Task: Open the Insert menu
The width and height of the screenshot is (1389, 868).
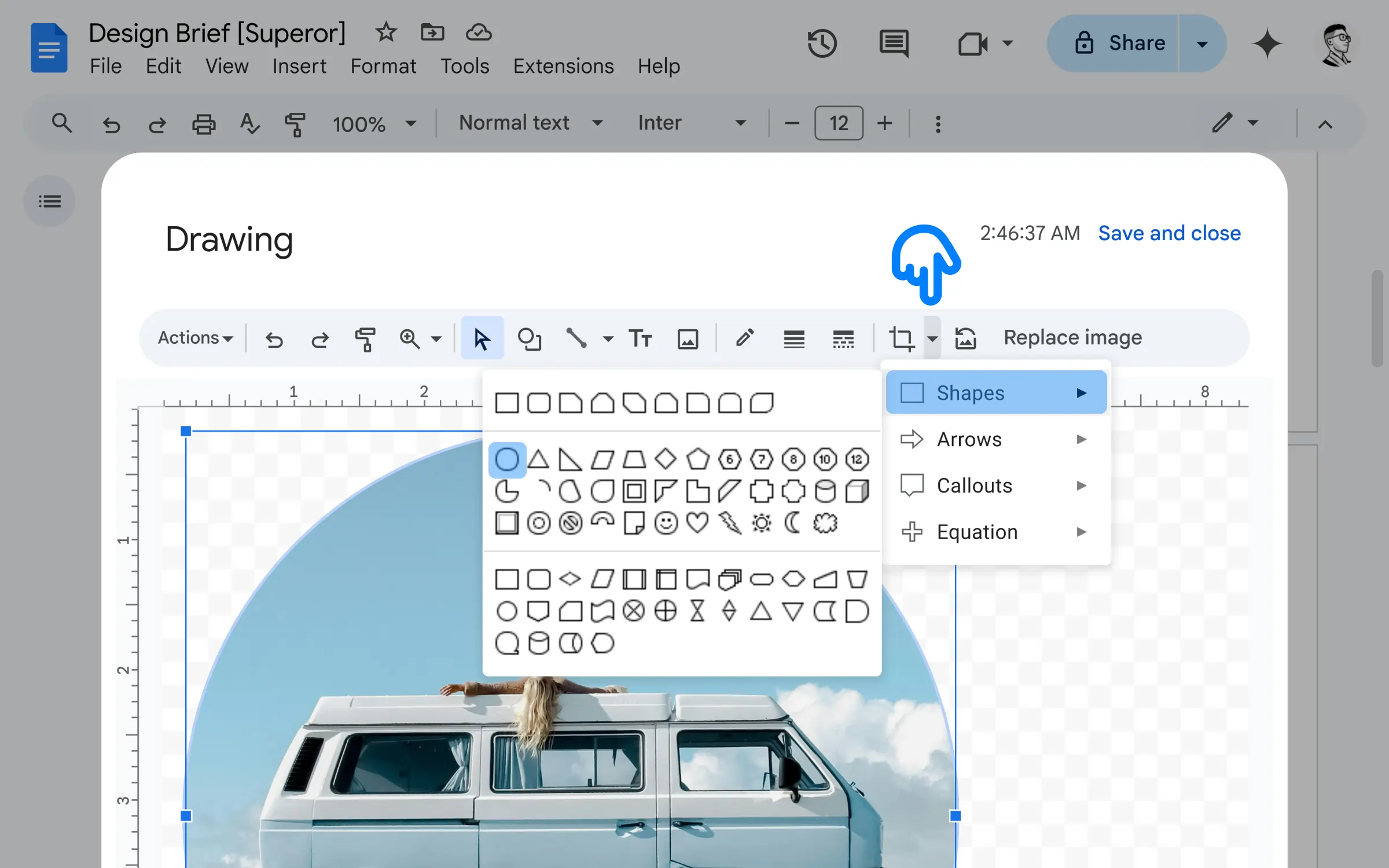Action: (299, 67)
